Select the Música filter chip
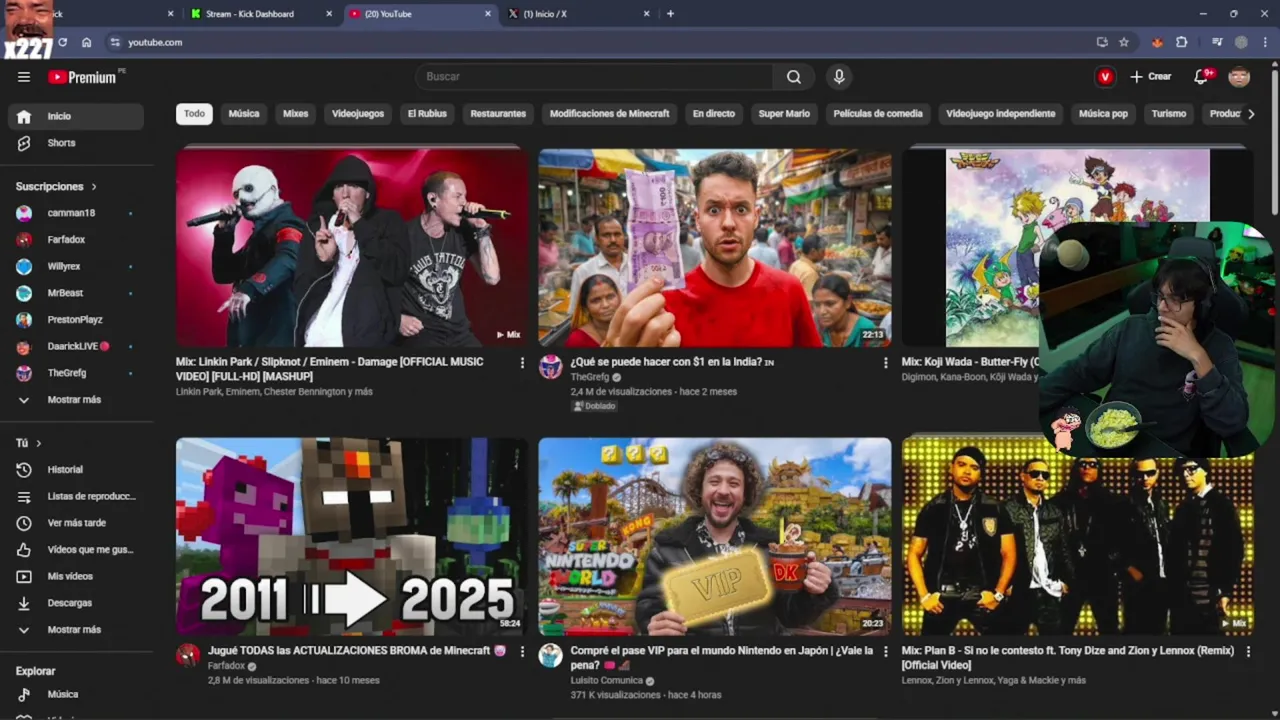 [x=244, y=114]
